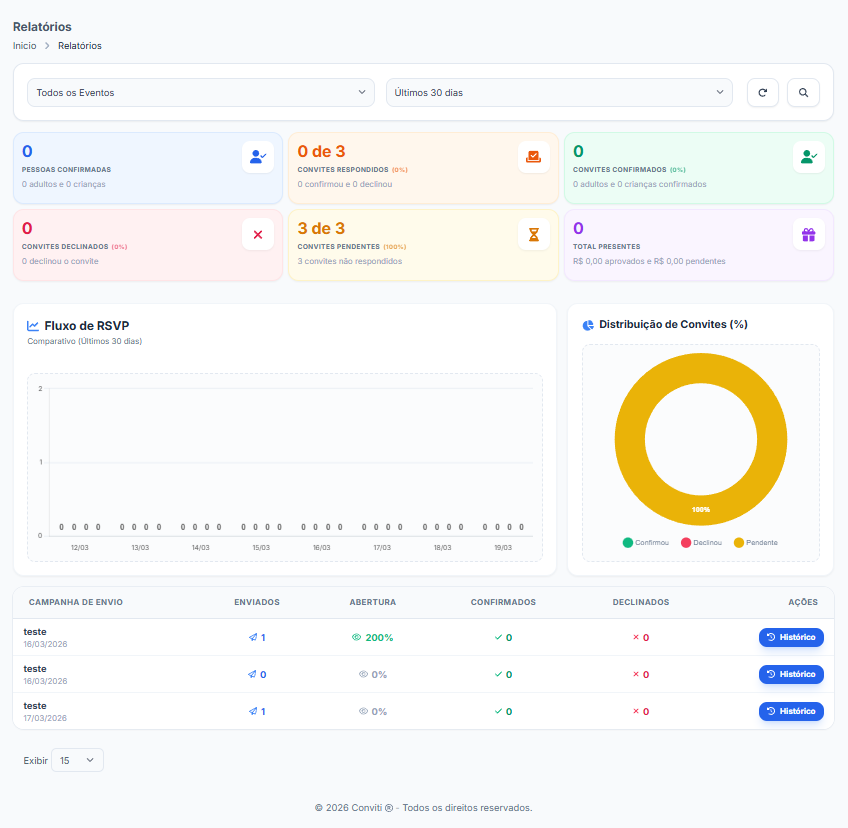Toggle the Pendente legend item
The image size is (848, 828).
pyautogui.click(x=755, y=542)
